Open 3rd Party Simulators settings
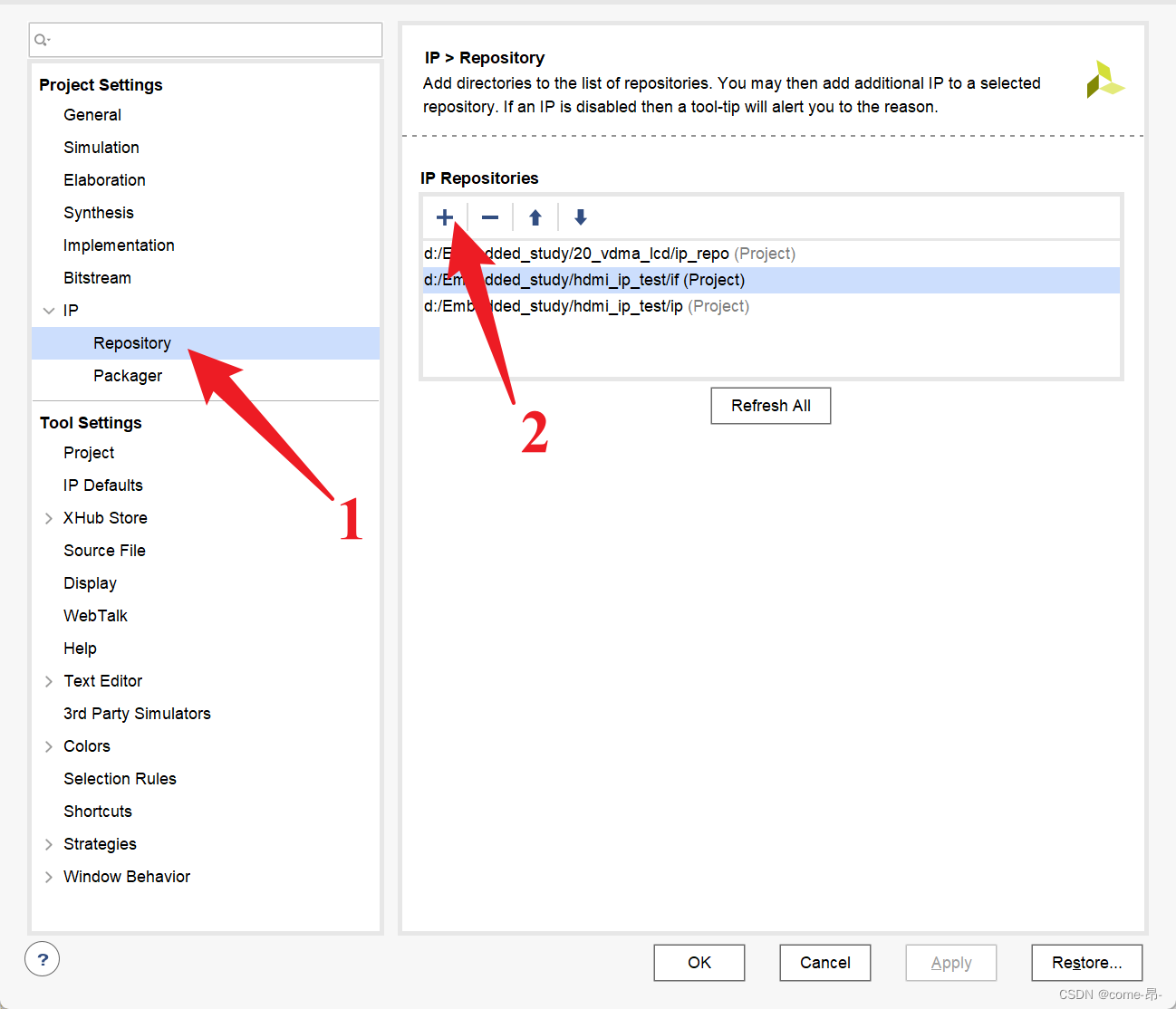Viewport: 1176px width, 1009px height. [137, 714]
